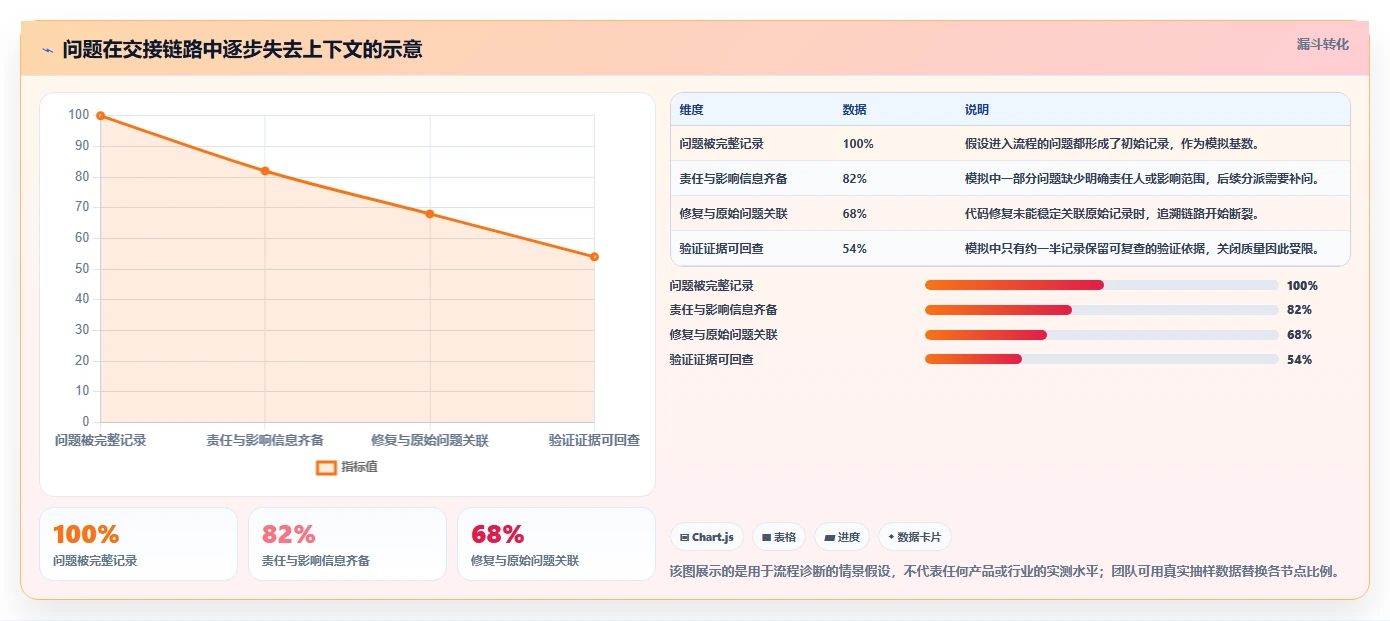Viewport: 1390px width, 621px height.
Task: Click table cell 验证证据可回查
Action: (721, 249)
